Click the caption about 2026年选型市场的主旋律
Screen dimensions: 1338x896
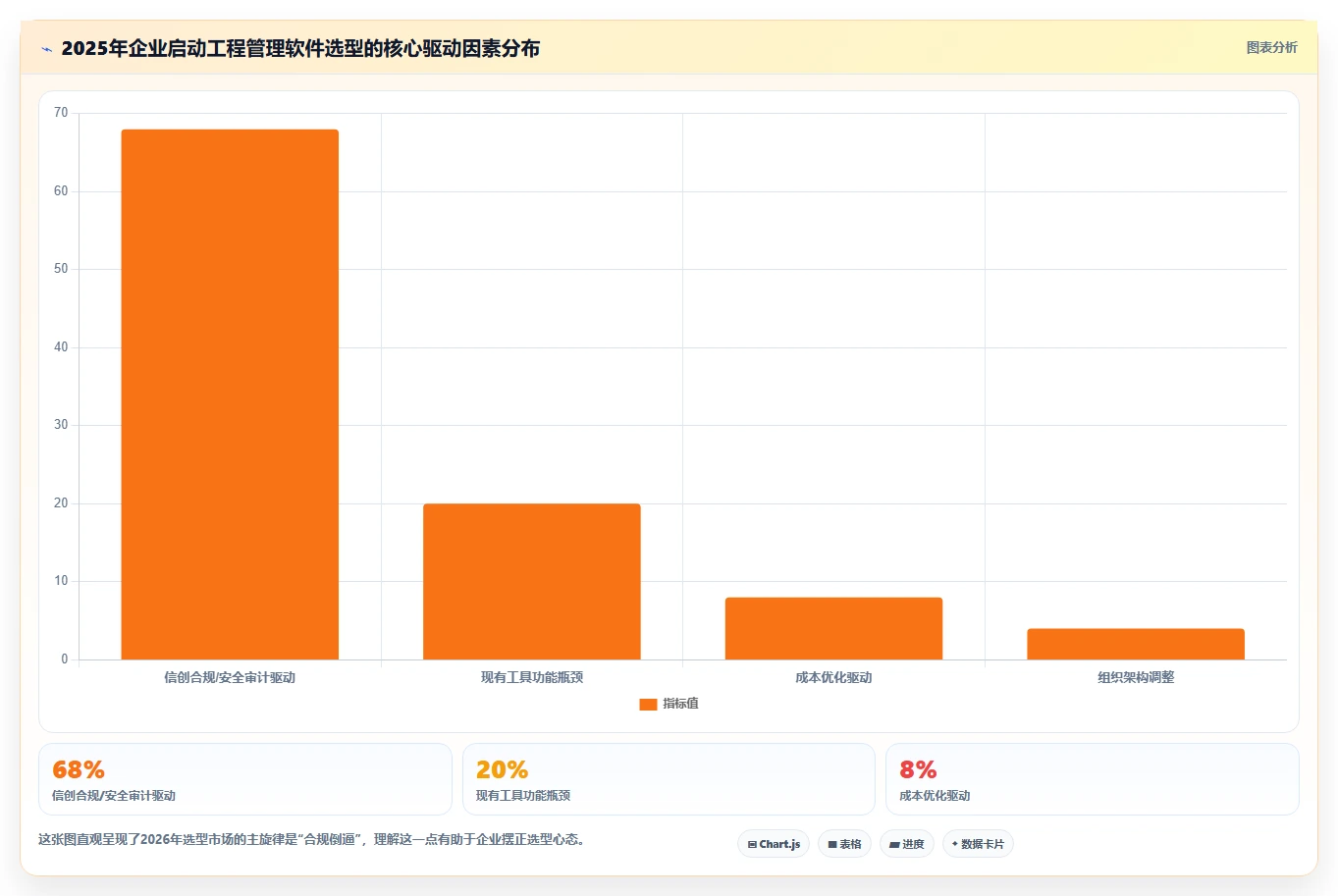[312, 840]
